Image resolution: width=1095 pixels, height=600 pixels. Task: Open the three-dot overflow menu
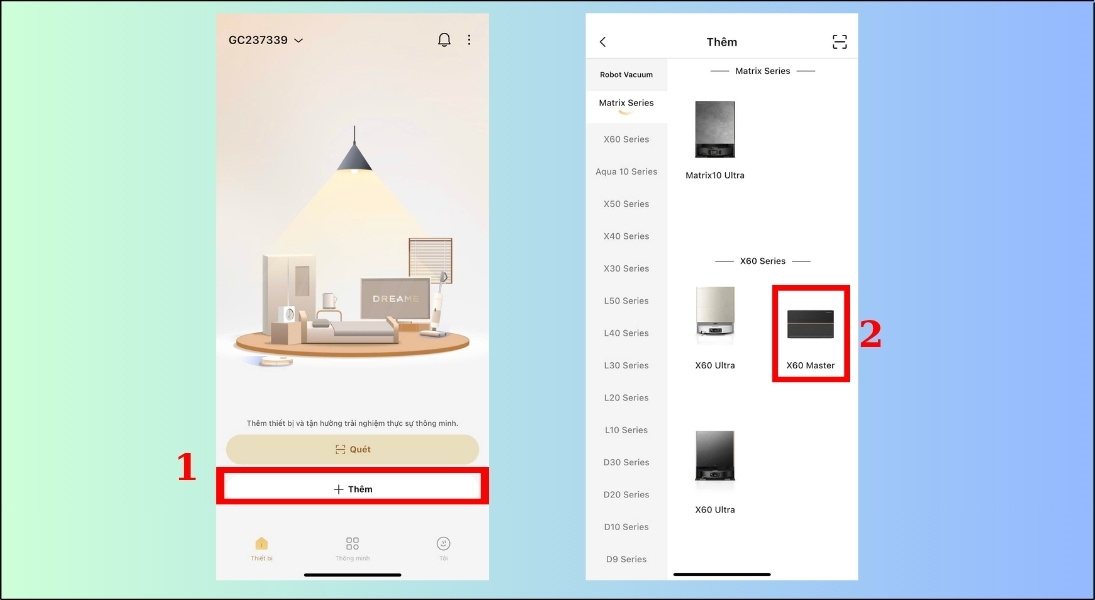click(x=469, y=40)
